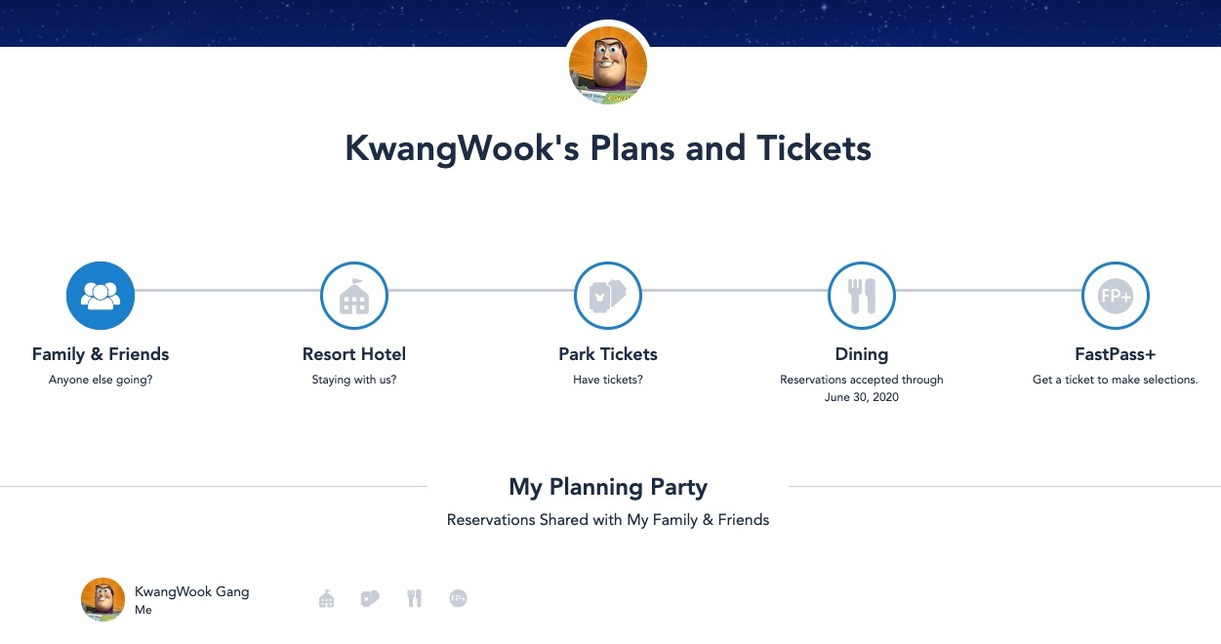Click small dining icon in party row
This screenshot has width=1221, height=644.
414,599
